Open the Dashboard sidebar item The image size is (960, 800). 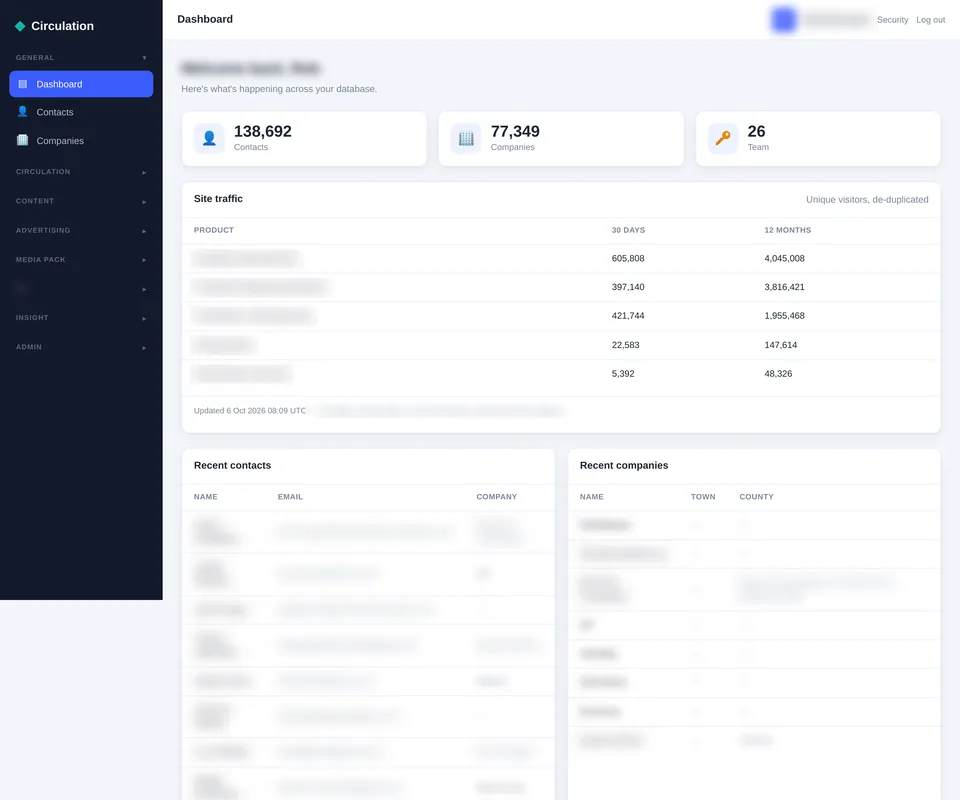coord(81,84)
